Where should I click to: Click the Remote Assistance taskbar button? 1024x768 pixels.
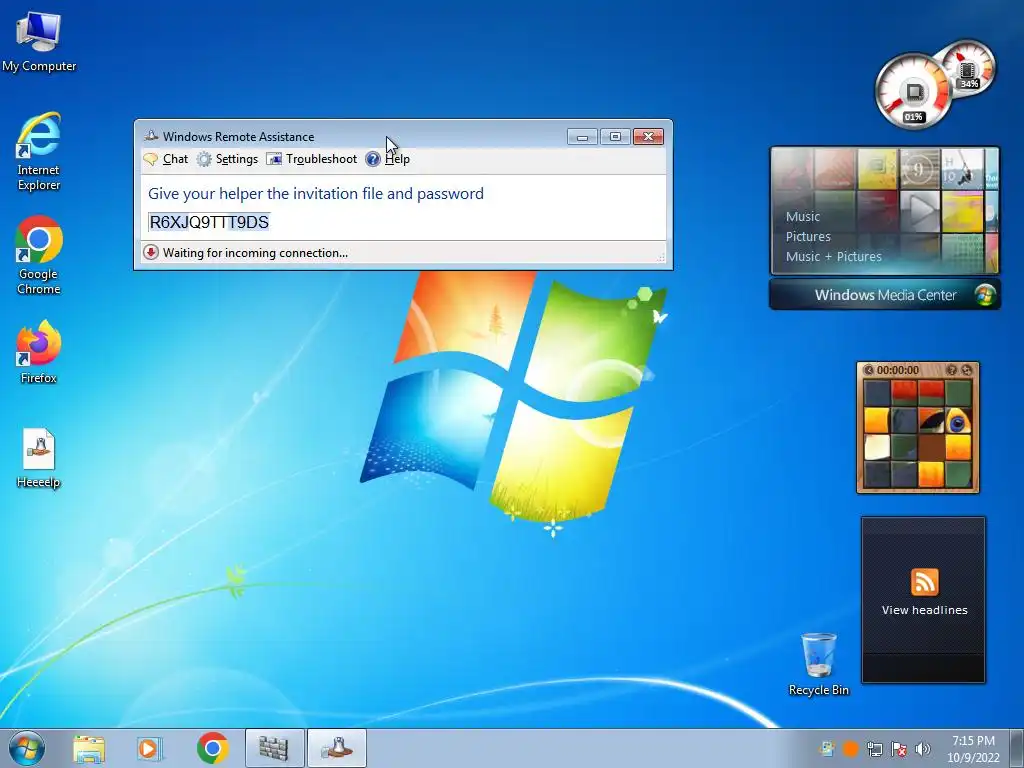click(336, 748)
